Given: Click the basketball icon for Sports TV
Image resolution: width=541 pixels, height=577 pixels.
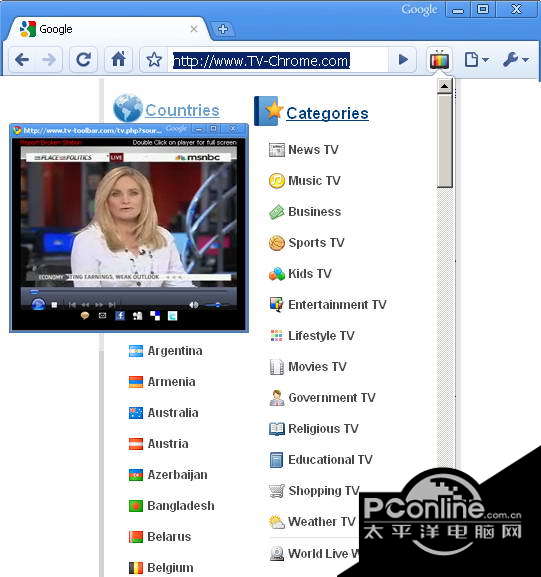Looking at the screenshot, I should 276,243.
